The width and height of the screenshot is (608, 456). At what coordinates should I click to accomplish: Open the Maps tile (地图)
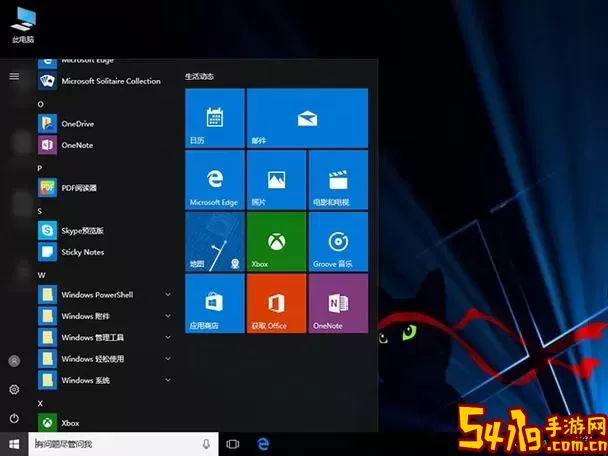pos(215,242)
